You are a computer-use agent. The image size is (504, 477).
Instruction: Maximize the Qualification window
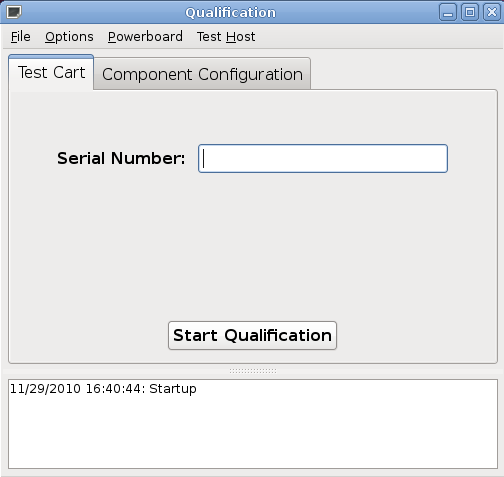(470, 12)
